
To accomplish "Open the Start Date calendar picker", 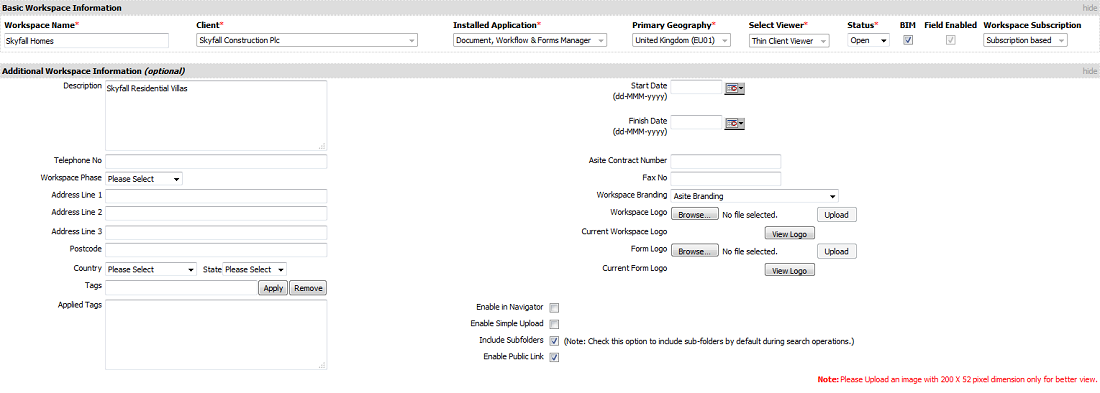I will pyautogui.click(x=734, y=88).
